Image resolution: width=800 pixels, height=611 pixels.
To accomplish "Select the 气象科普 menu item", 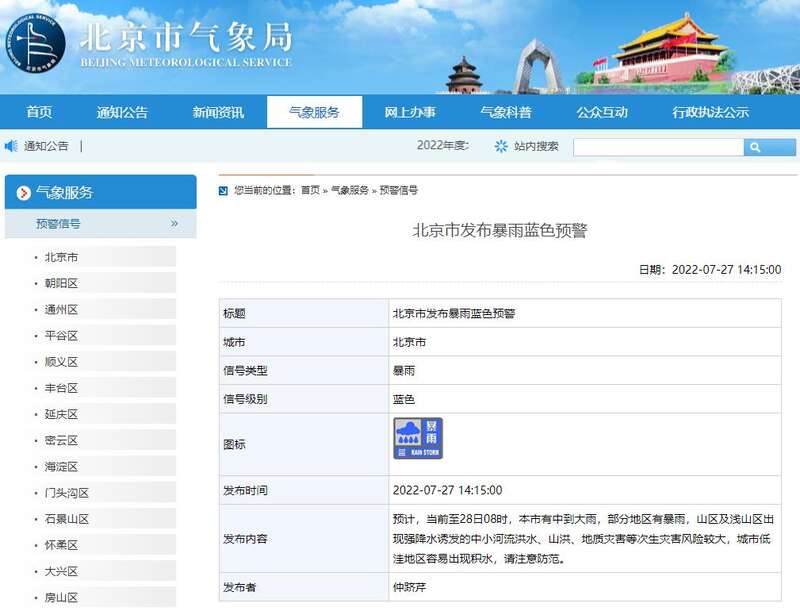I will point(505,112).
